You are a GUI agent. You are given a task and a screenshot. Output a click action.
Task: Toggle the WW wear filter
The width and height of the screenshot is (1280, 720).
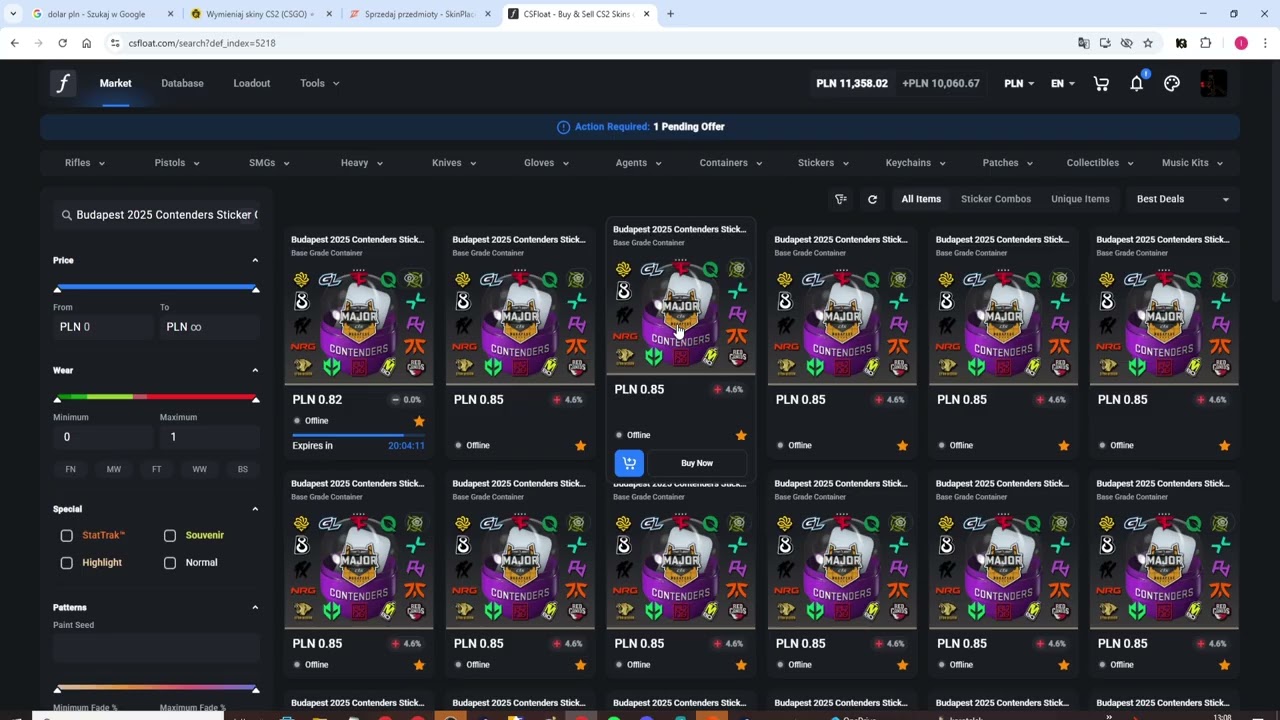200,469
